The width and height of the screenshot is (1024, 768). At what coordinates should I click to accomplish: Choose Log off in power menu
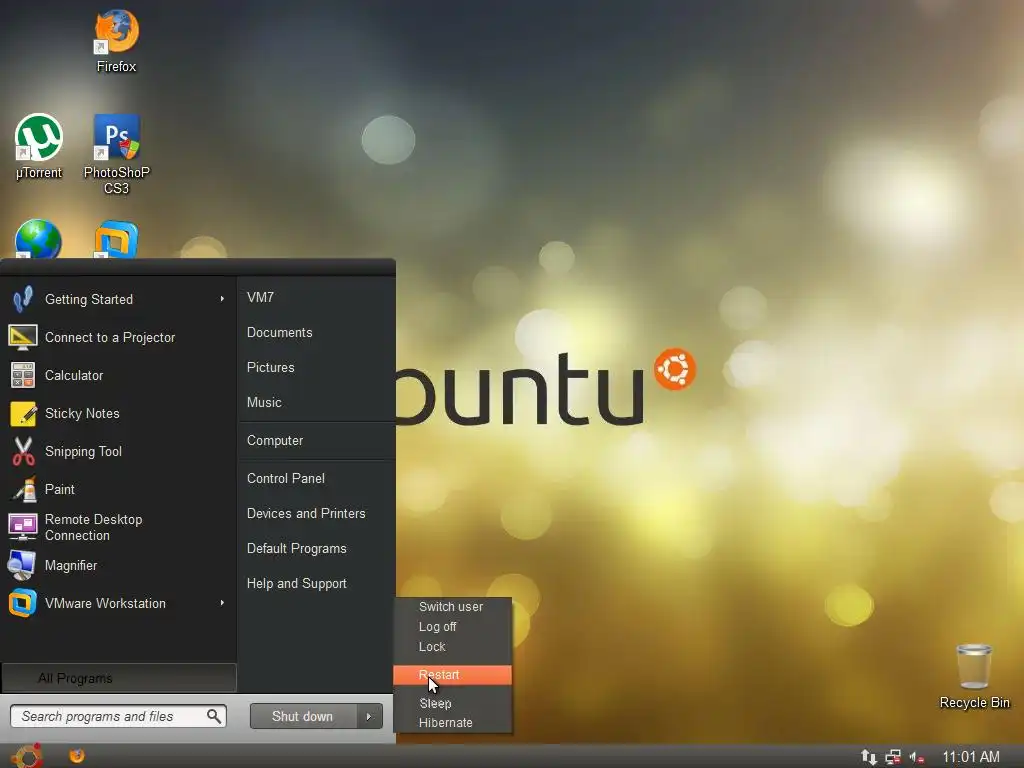[437, 626]
